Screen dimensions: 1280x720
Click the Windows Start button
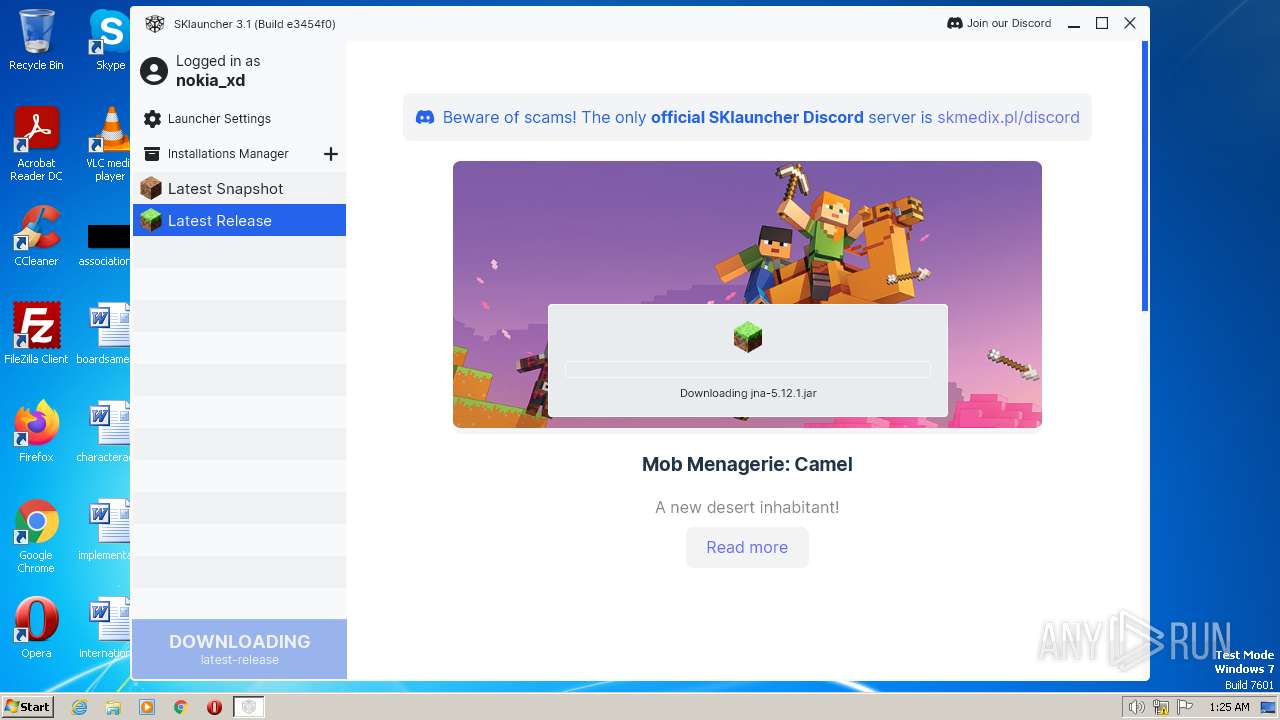28,707
